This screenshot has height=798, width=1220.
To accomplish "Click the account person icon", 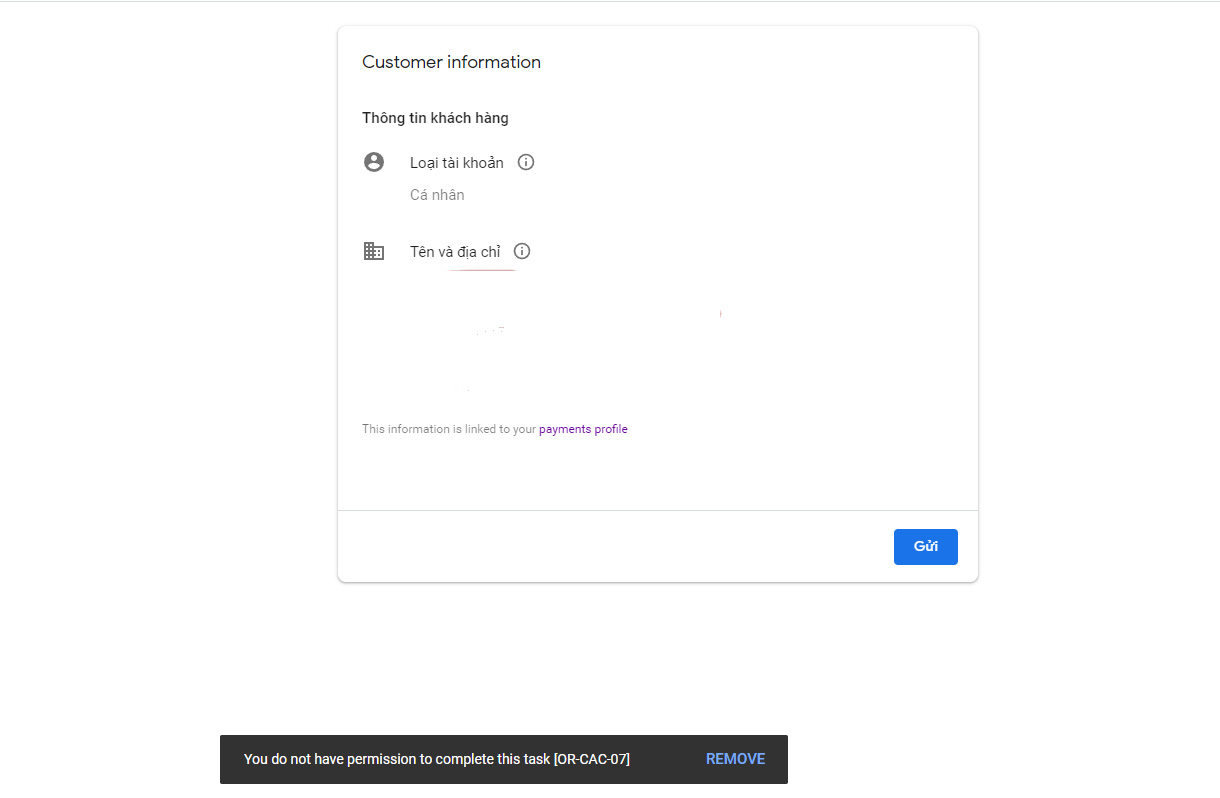I will (374, 162).
